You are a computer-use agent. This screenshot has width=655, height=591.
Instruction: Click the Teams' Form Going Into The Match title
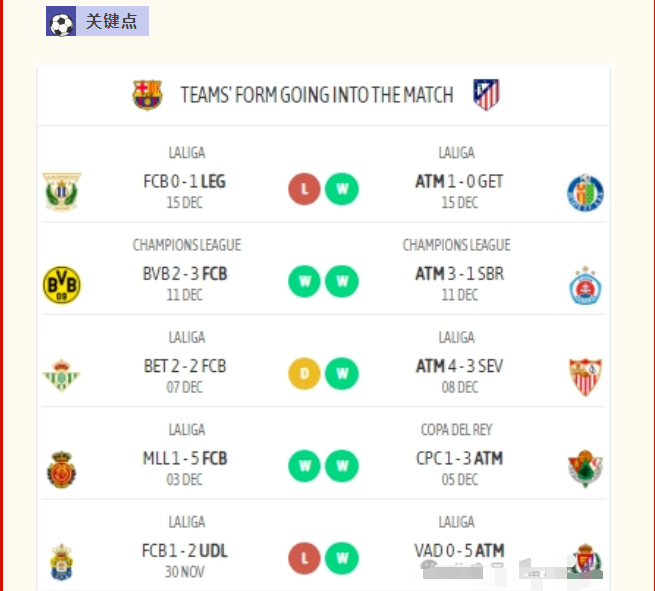tap(316, 95)
